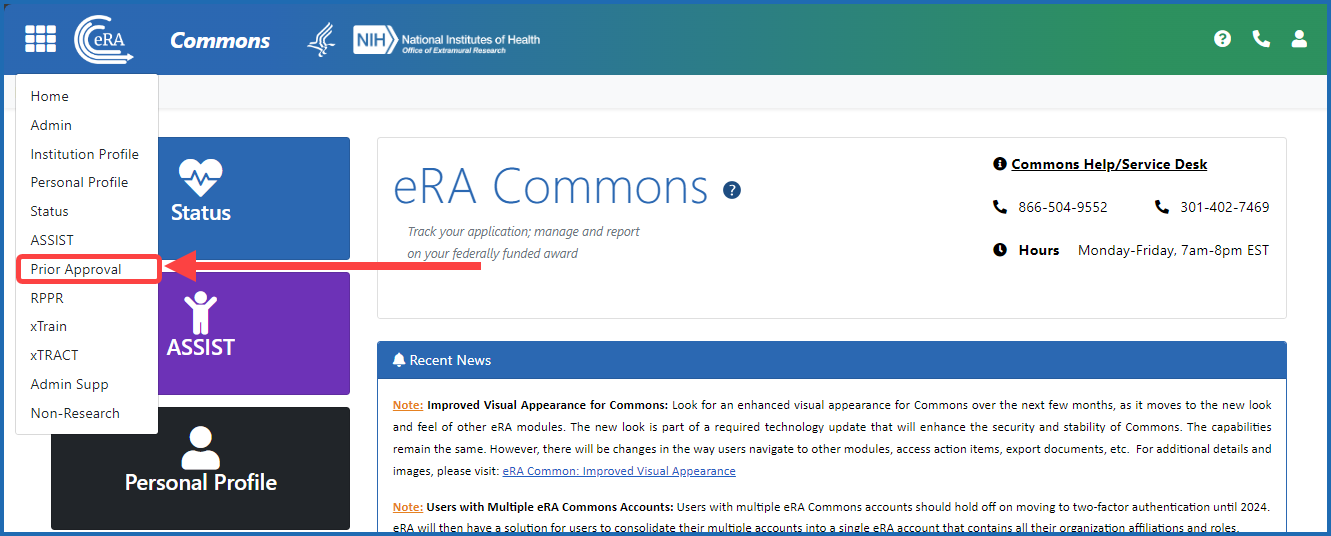Click the Recent News panel header
This screenshot has height=536, width=1331.
(x=831, y=360)
